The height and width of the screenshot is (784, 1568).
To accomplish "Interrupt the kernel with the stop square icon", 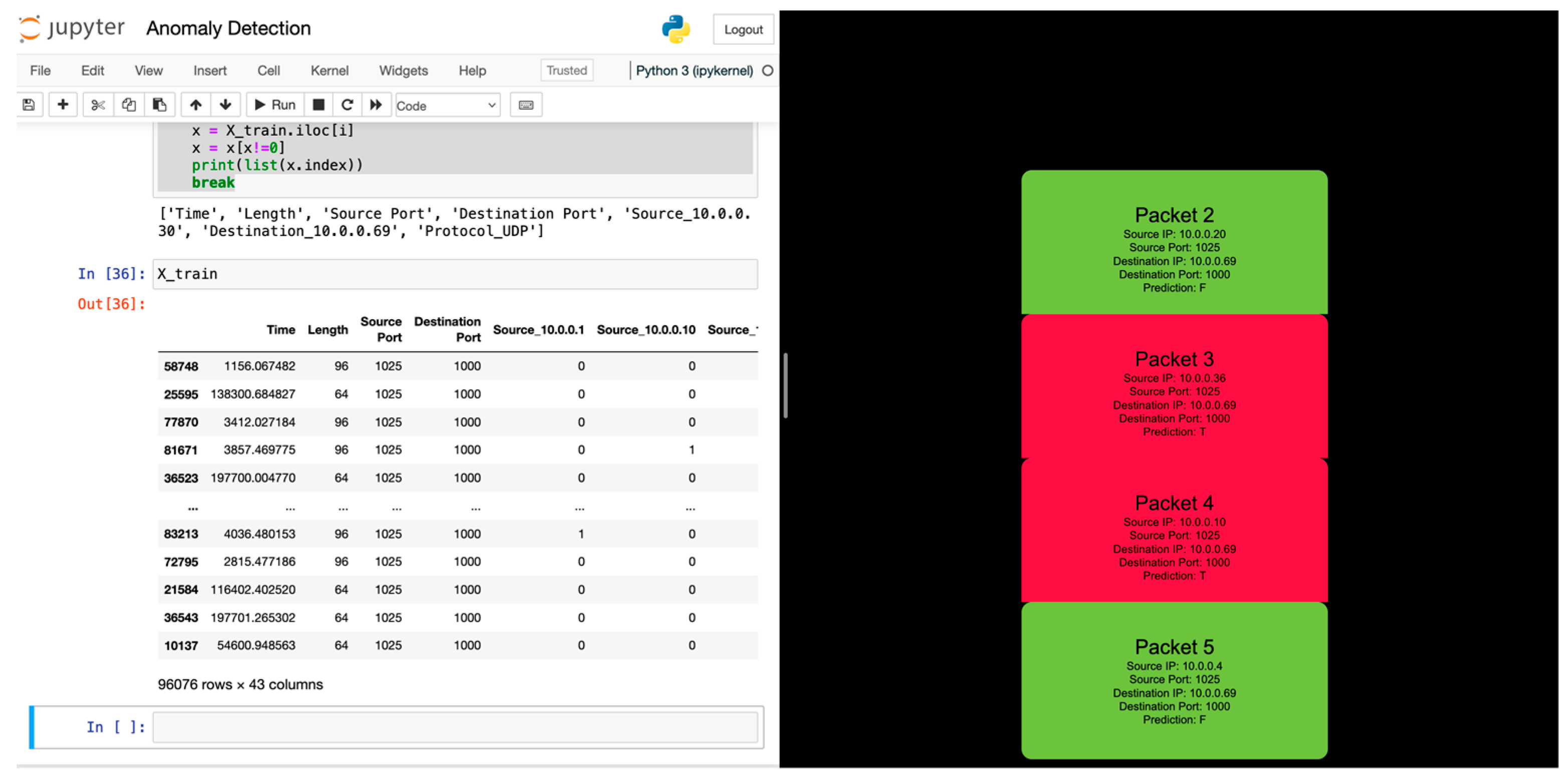I will [x=318, y=105].
